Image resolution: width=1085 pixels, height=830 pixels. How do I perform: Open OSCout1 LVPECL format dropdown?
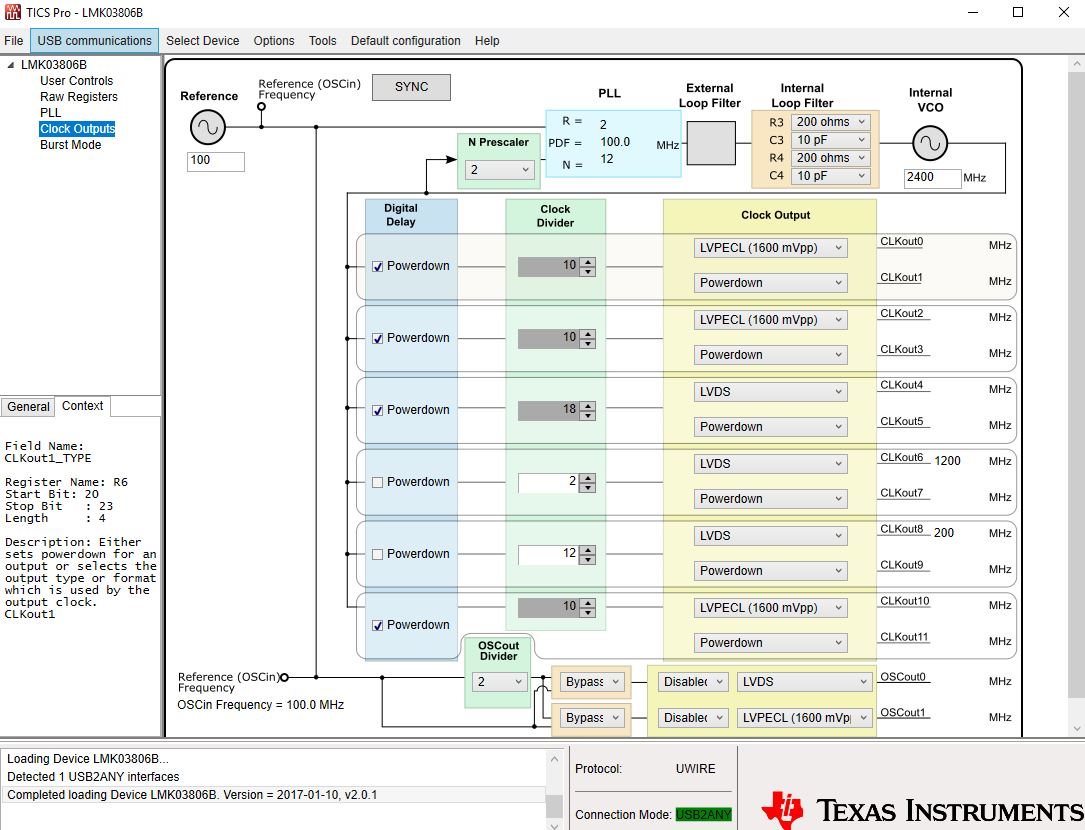point(804,718)
